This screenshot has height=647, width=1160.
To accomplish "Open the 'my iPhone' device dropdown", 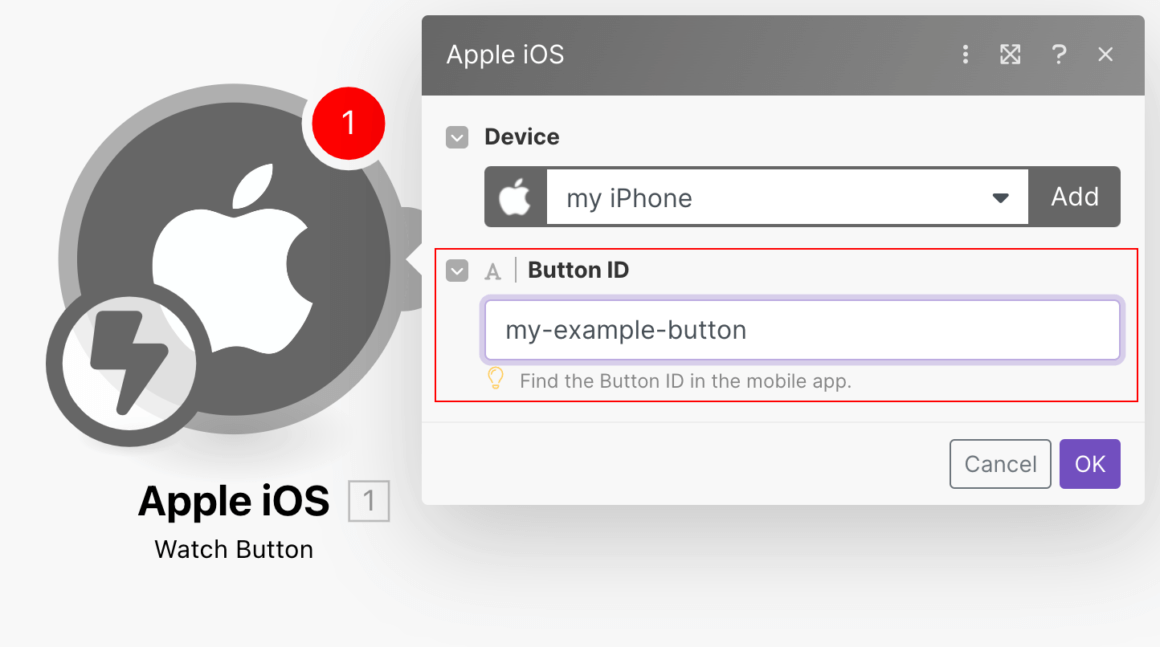I will coord(770,197).
